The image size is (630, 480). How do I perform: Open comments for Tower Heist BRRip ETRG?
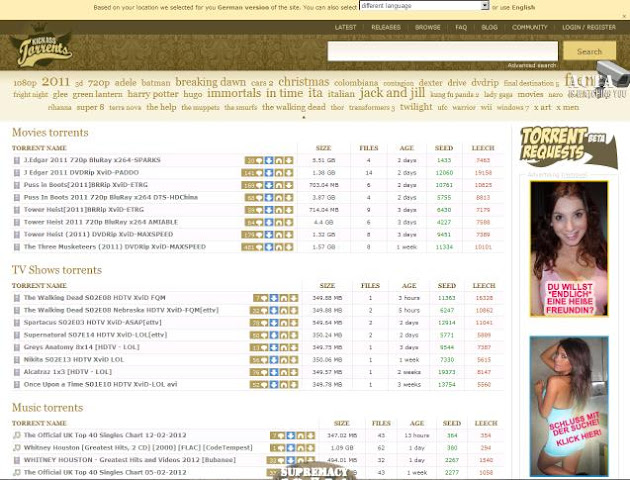coord(254,210)
